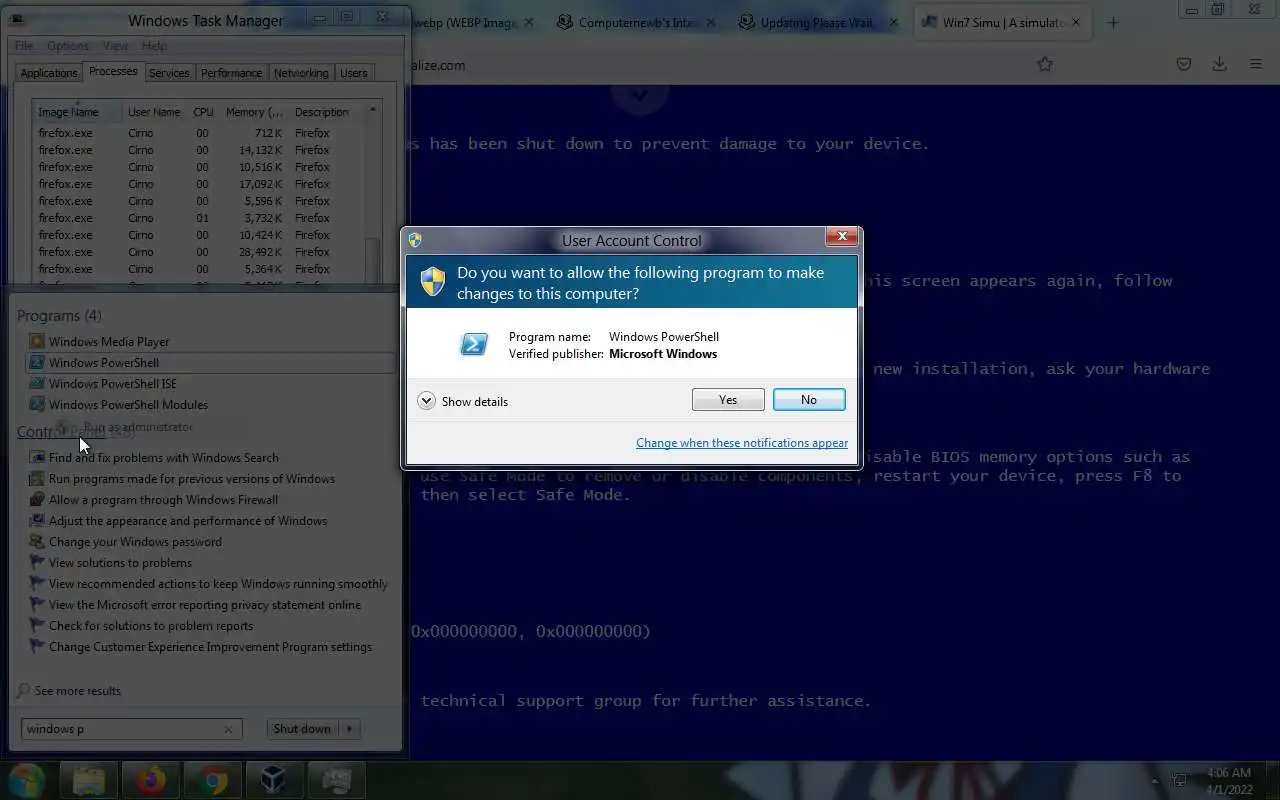Show hidden system tray icons arrow
The image size is (1280, 800).
pyautogui.click(x=1156, y=780)
